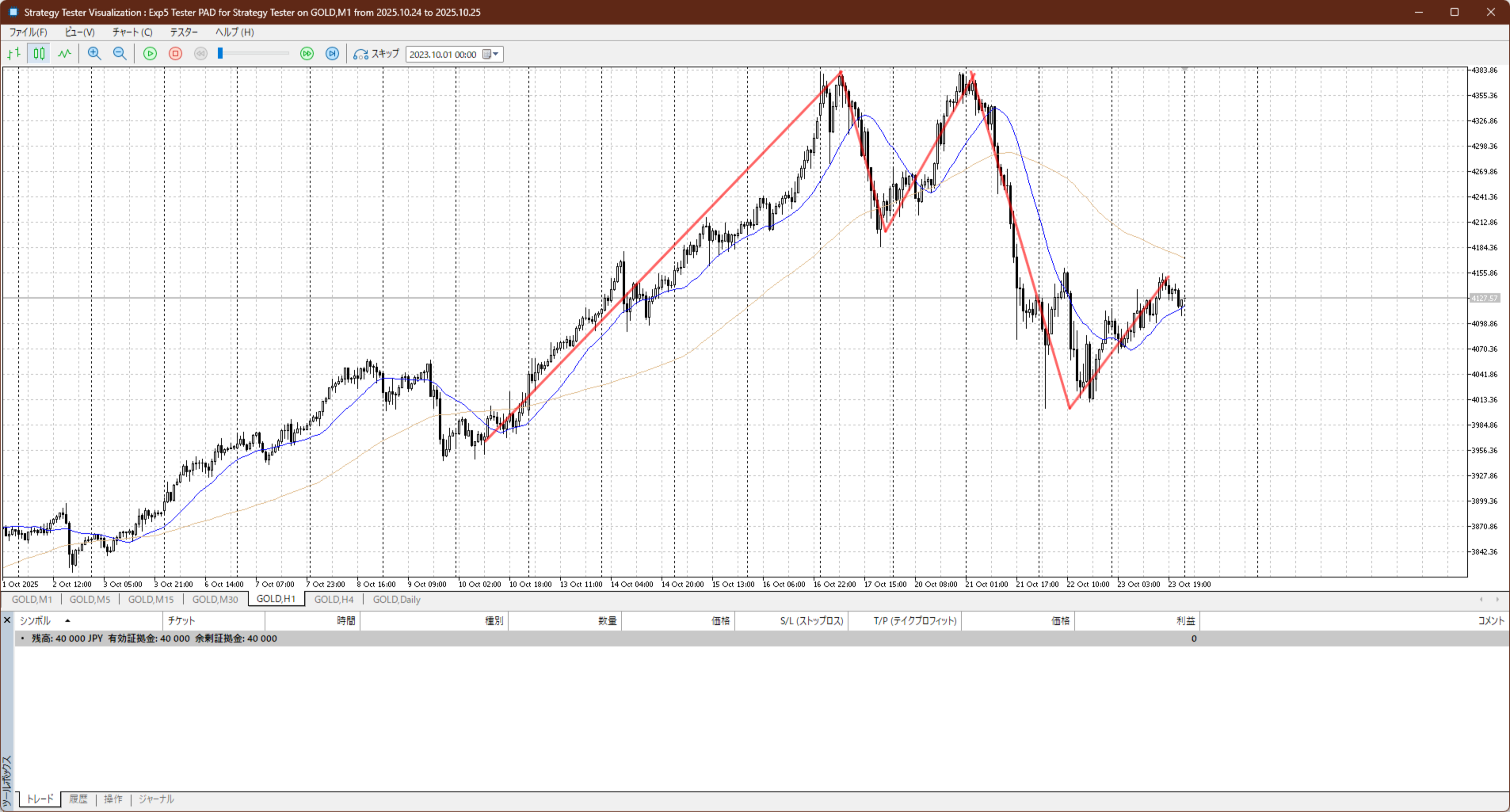Screen dimensions: 1510x812
Task: Open the ファイル(F) menu
Action: [x=28, y=32]
